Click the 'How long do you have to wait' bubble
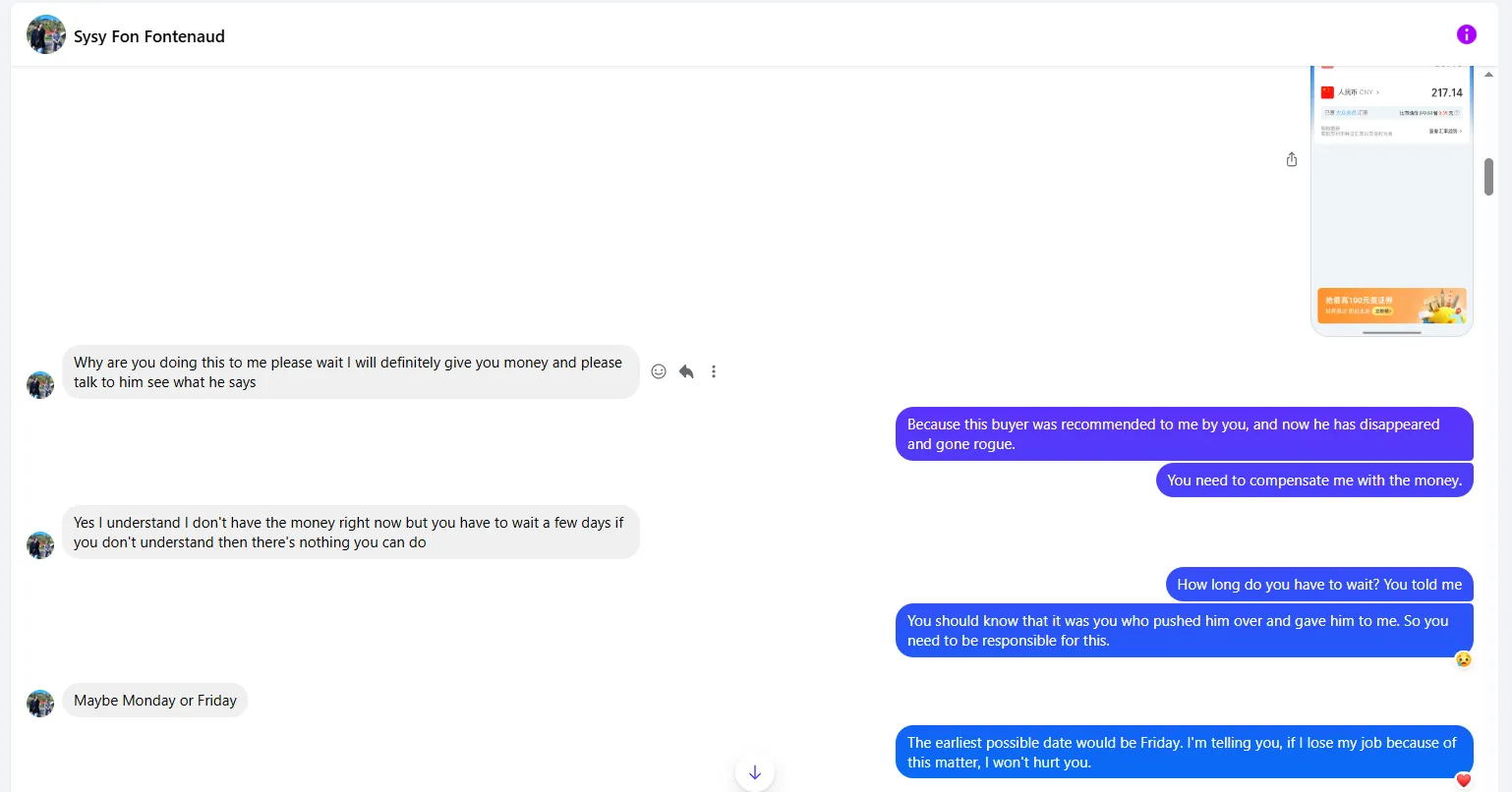This screenshot has height=792, width=1512. pyautogui.click(x=1318, y=585)
